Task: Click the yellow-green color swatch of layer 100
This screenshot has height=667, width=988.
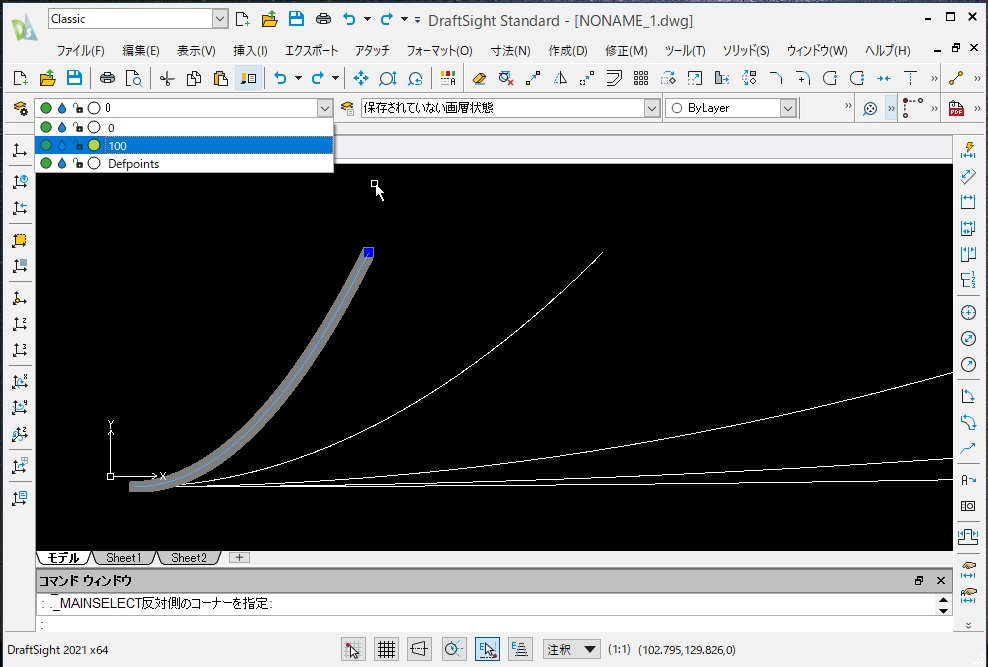Action: click(x=94, y=145)
